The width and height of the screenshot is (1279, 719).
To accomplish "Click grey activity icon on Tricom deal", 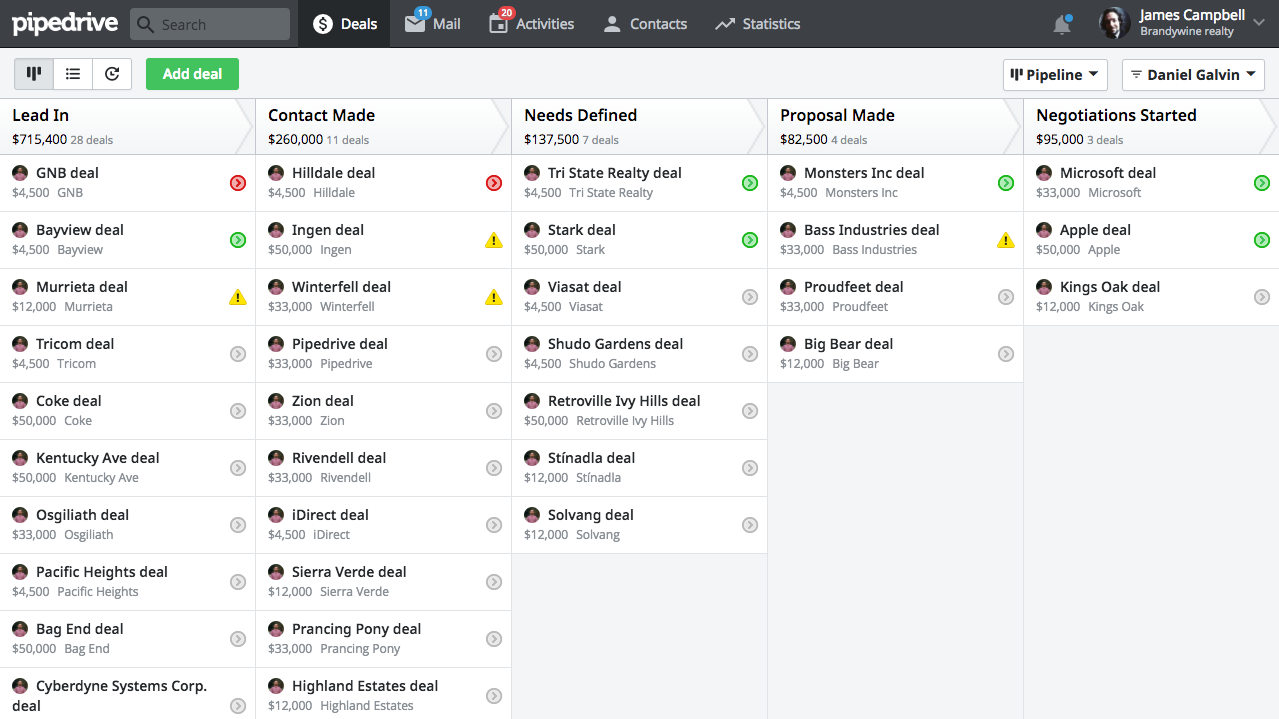I will 238,354.
